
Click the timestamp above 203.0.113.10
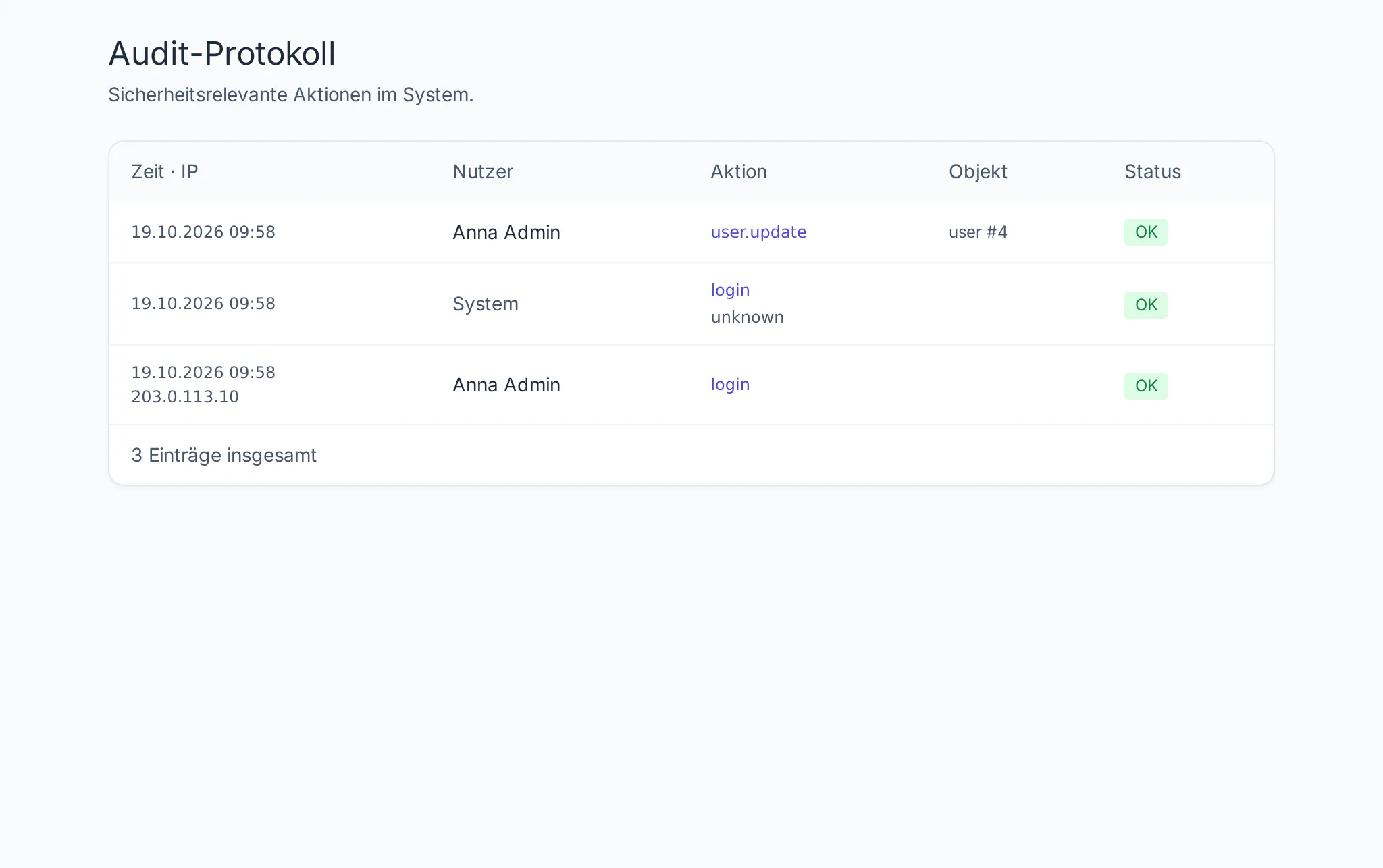point(203,373)
